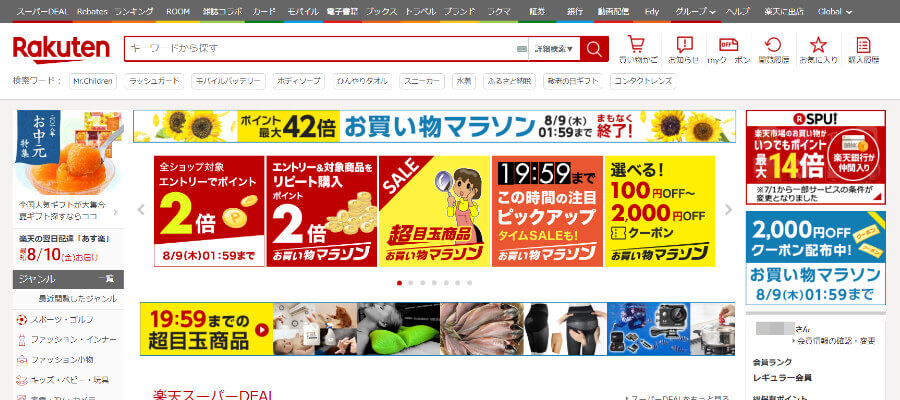
Task: Click search keyword ボディソープ
Action: click(299, 81)
